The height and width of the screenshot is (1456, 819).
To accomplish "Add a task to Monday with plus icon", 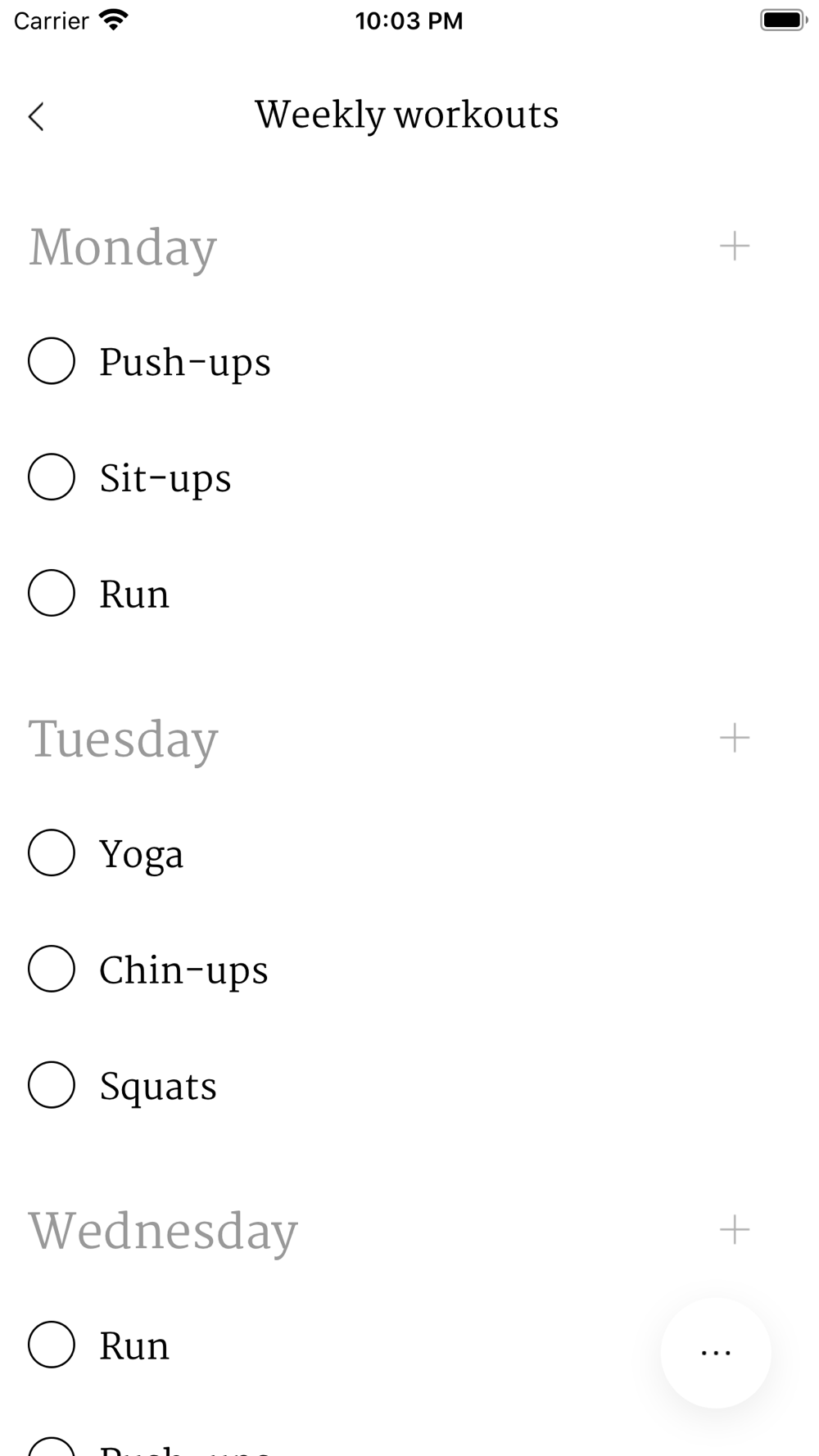I will (735, 246).
